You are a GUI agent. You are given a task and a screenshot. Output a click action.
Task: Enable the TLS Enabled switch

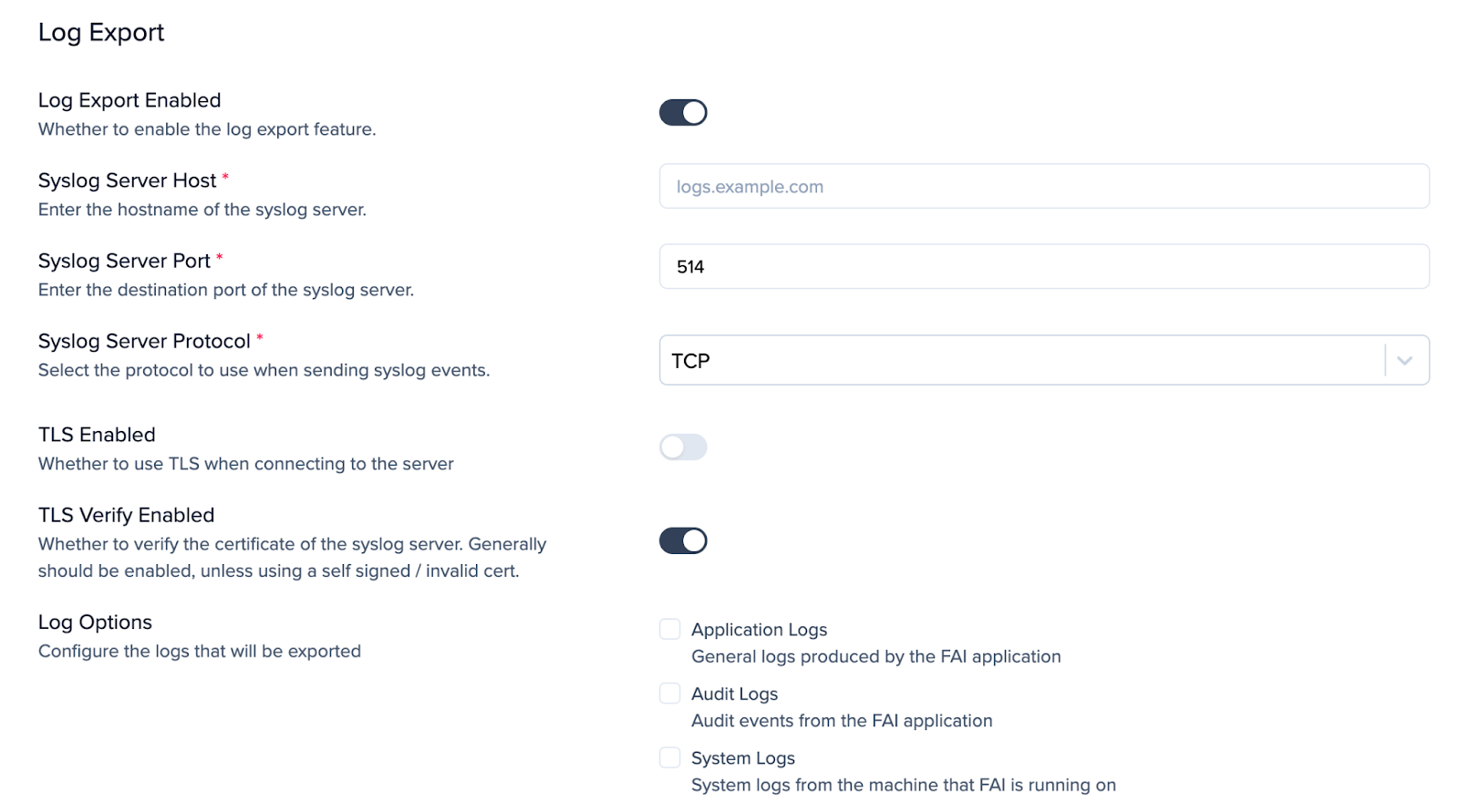[x=683, y=447]
